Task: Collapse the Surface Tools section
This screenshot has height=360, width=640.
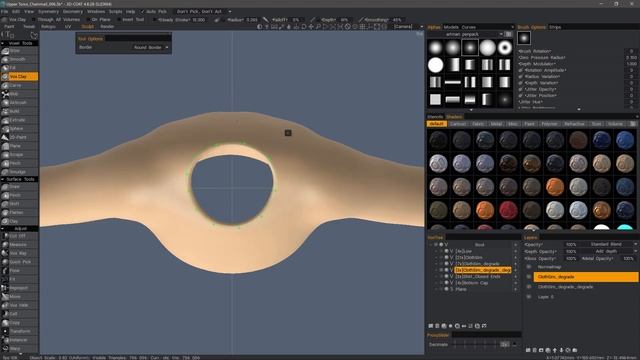Action: point(19,179)
